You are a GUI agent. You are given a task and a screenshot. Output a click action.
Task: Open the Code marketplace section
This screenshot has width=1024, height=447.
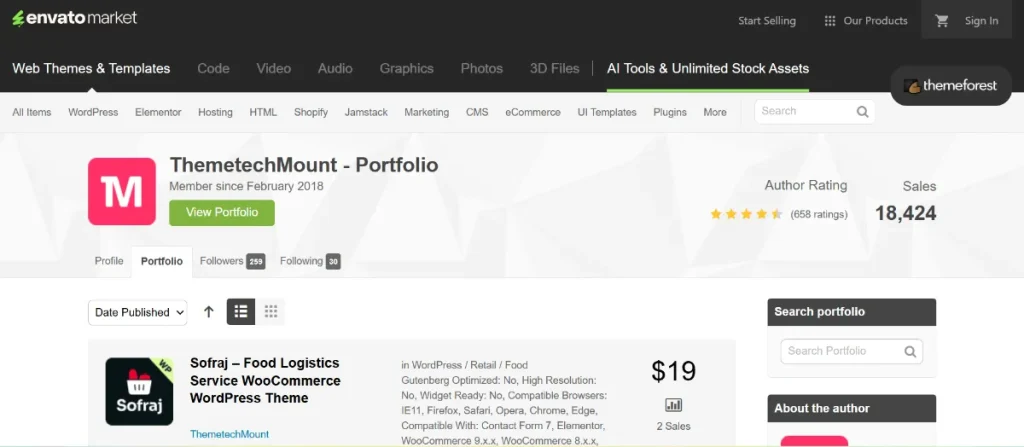[x=214, y=69]
